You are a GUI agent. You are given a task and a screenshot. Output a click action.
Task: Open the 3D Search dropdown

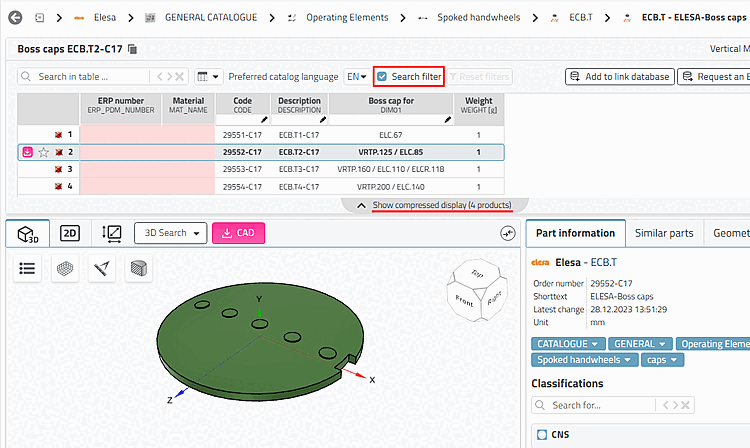(171, 233)
